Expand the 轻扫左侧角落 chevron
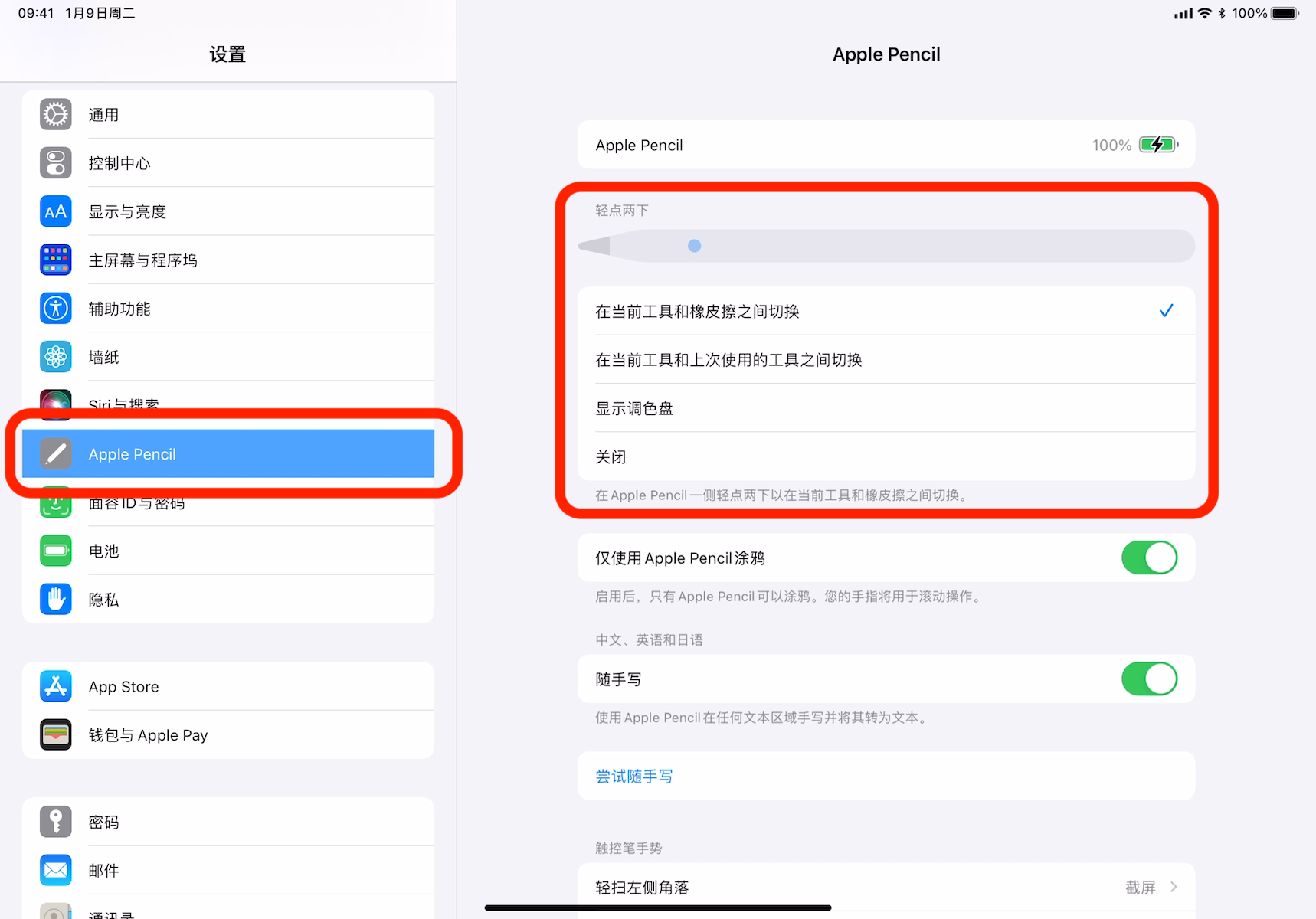Screen dimensions: 1316x919 [1174, 887]
